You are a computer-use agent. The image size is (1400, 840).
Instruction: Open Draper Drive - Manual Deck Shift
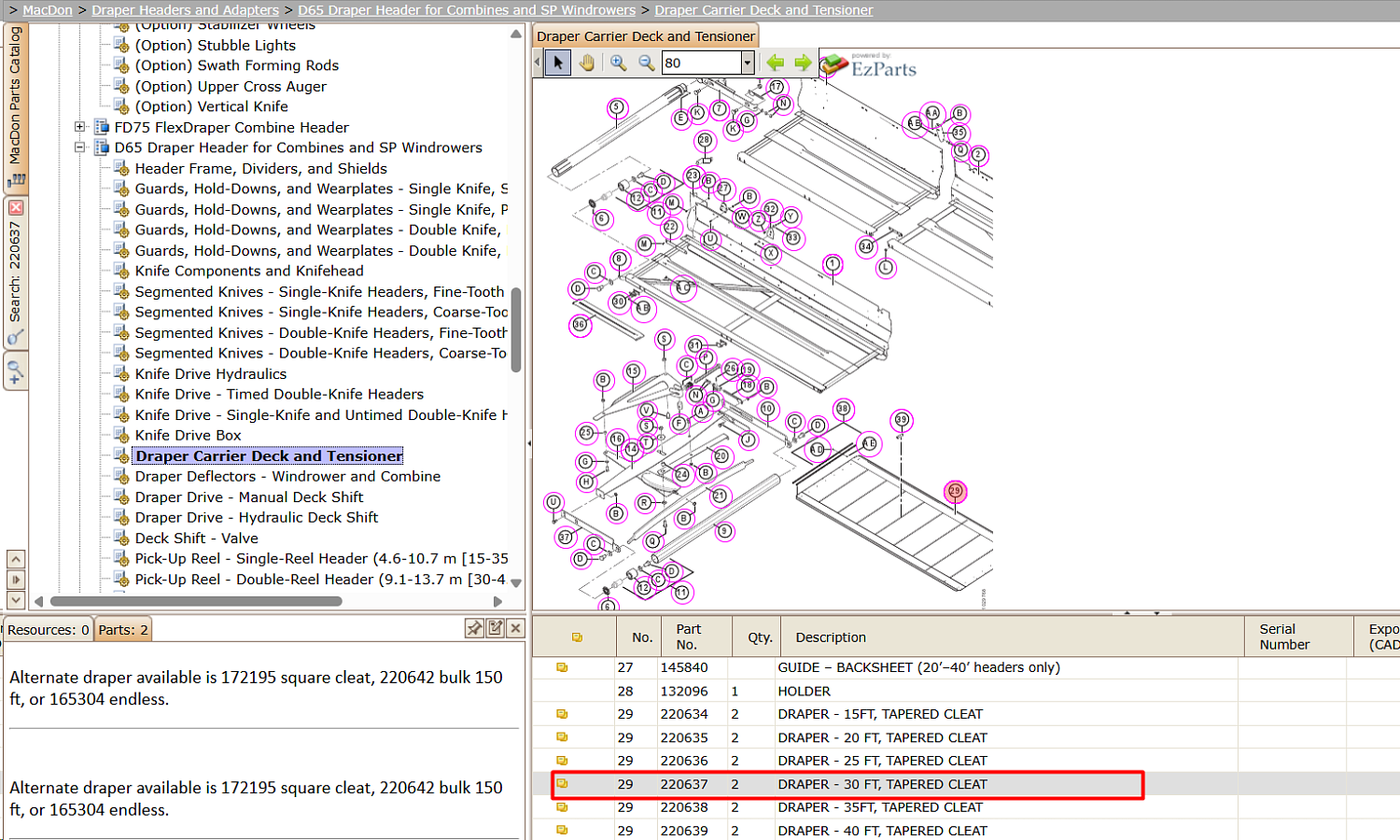coord(249,497)
